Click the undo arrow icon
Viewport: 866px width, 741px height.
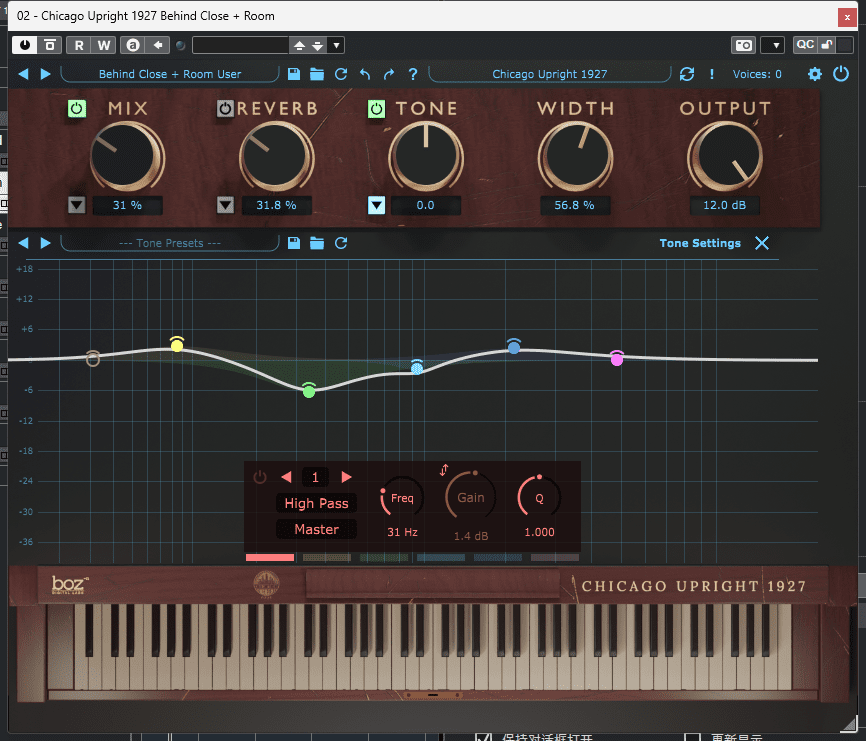(x=365, y=74)
